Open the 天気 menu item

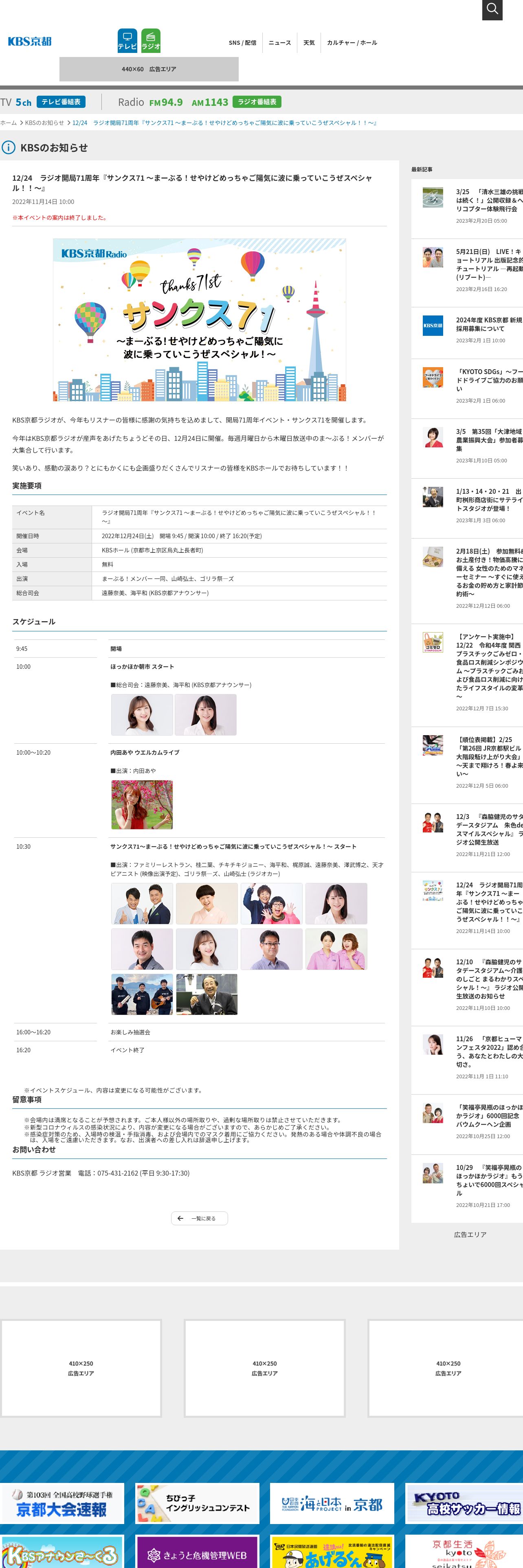coord(309,43)
